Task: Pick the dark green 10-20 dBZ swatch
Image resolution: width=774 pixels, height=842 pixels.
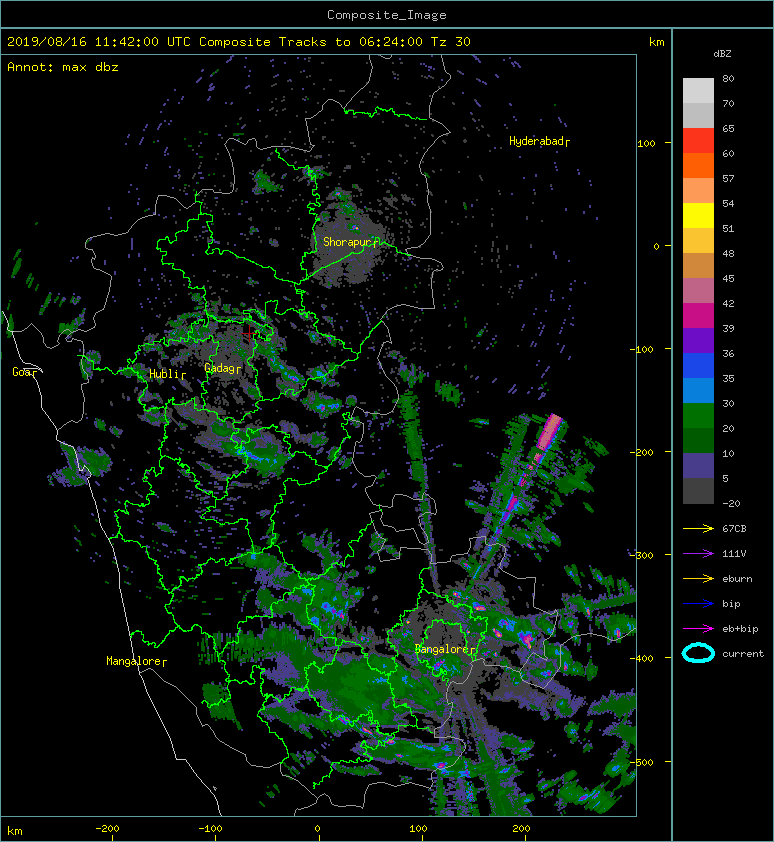Action: coord(698,440)
